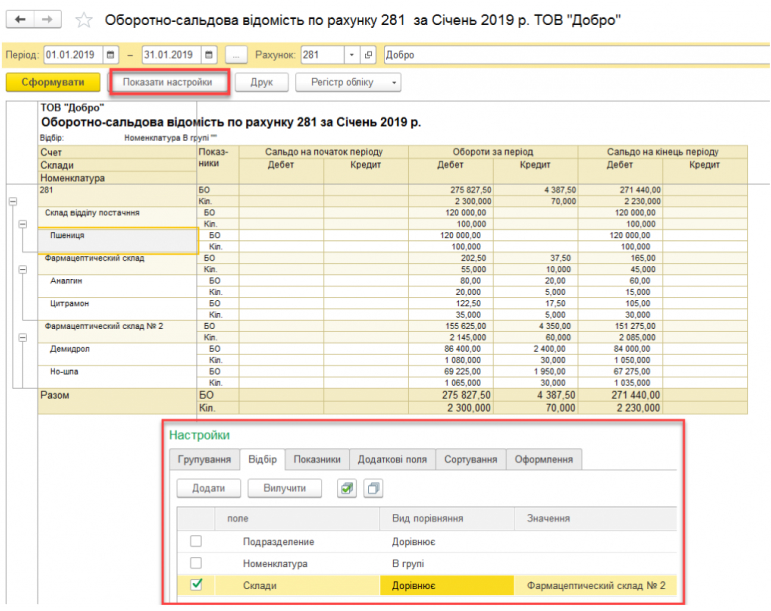Image resolution: width=771 pixels, height=611 pixels.
Task: Switch to the Групування tab
Action: coord(204,459)
